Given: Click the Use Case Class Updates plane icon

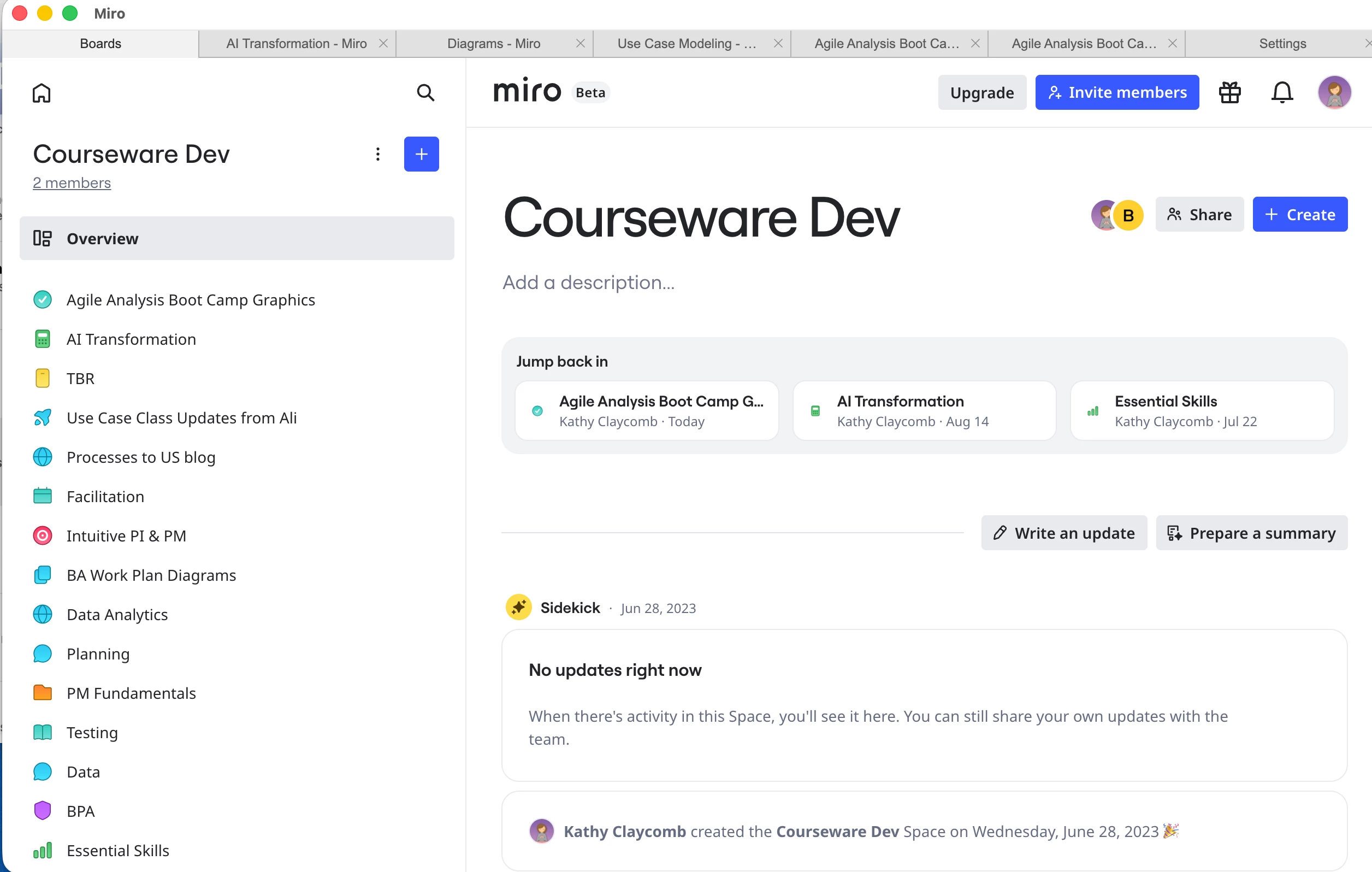Looking at the screenshot, I should [x=43, y=418].
